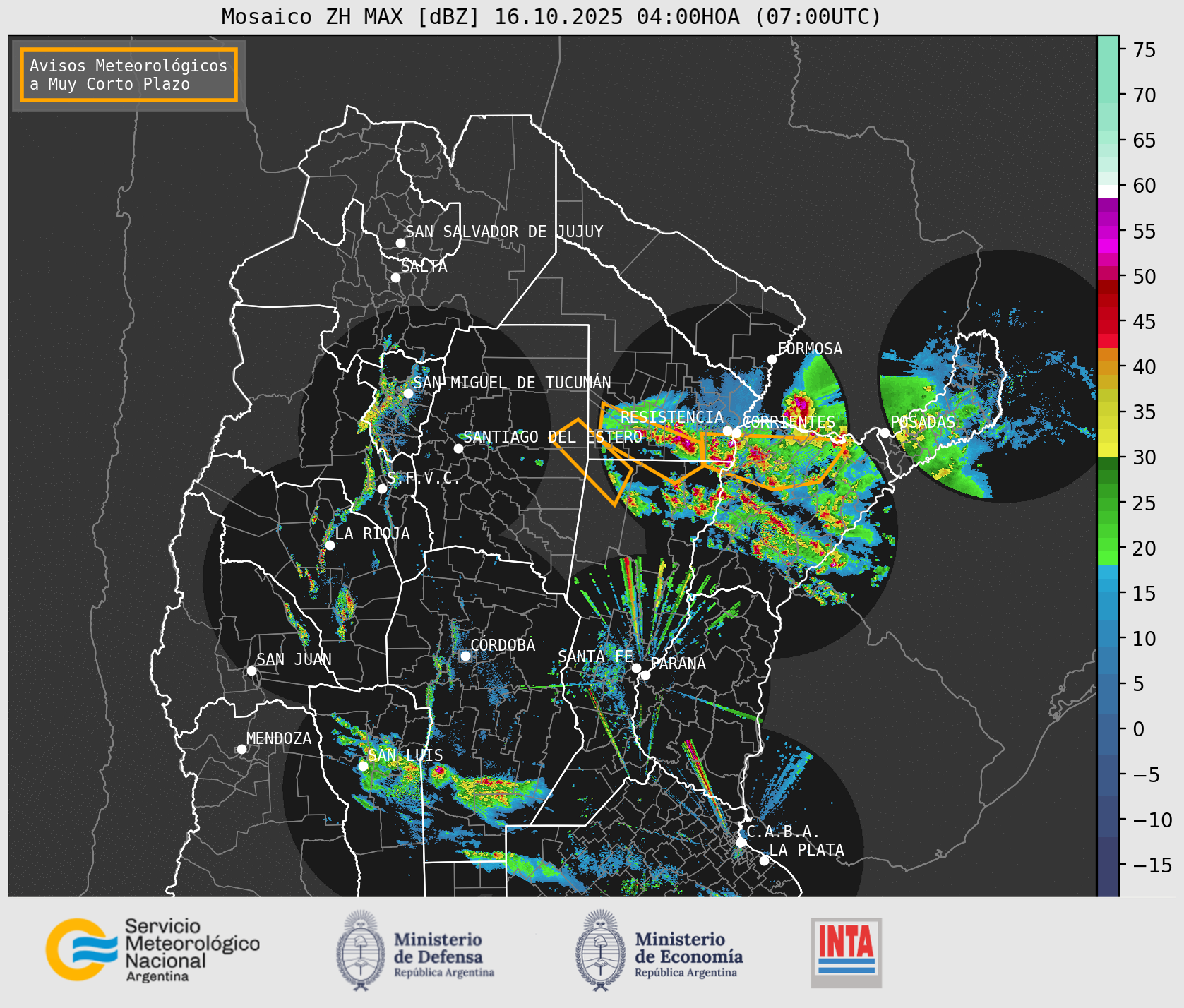The width and height of the screenshot is (1184, 1008).
Task: Click the San Salvador de Jujuy city marker
Action: click(400, 243)
